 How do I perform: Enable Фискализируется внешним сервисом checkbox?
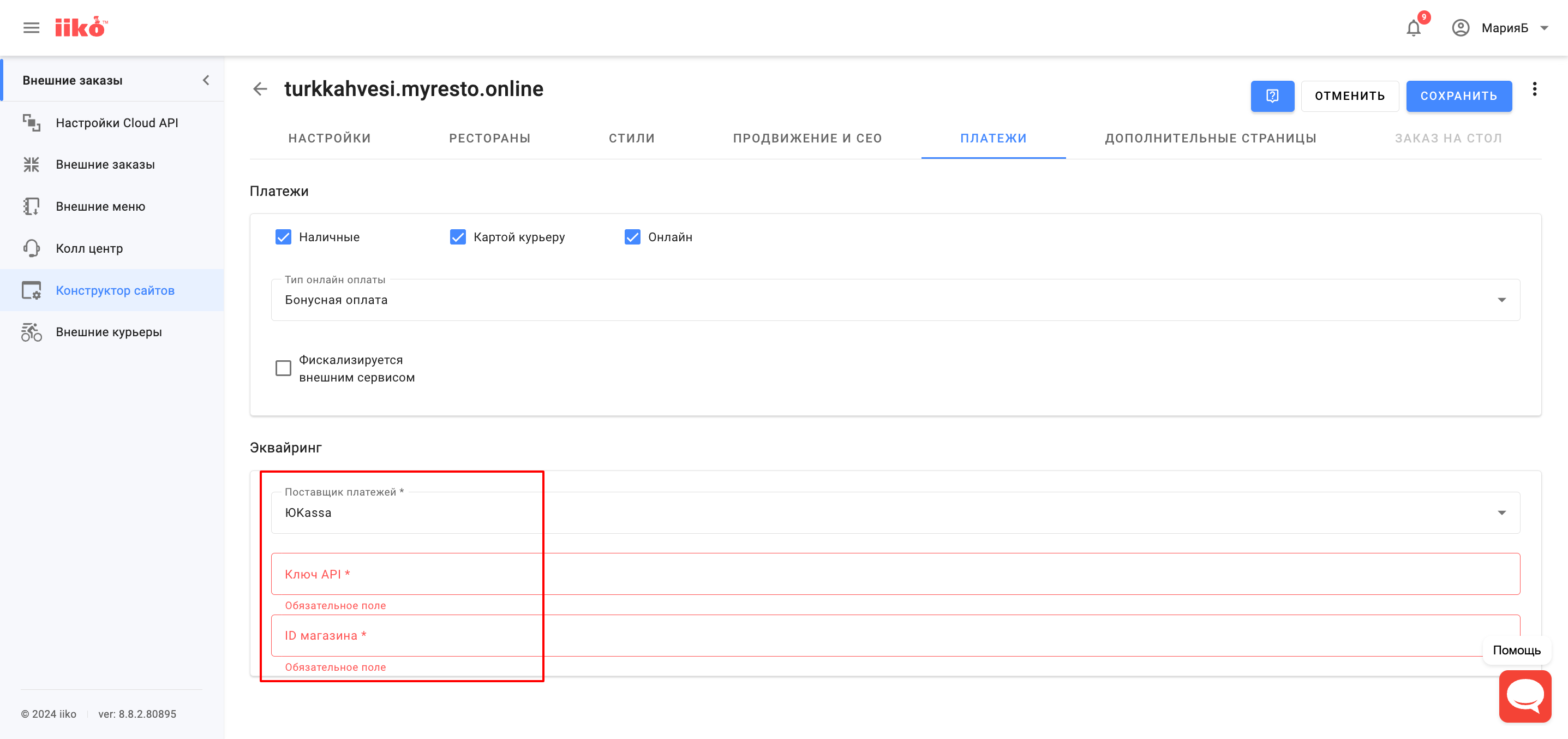[283, 368]
